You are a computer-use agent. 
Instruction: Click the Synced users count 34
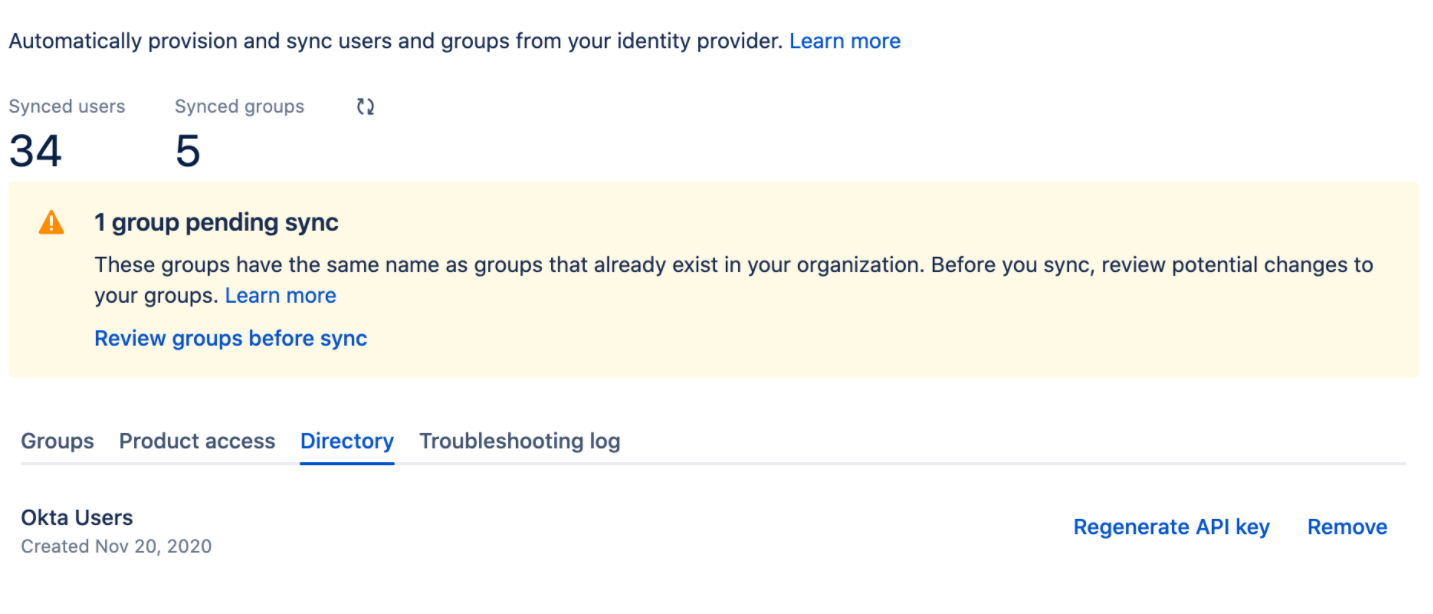coord(34,150)
